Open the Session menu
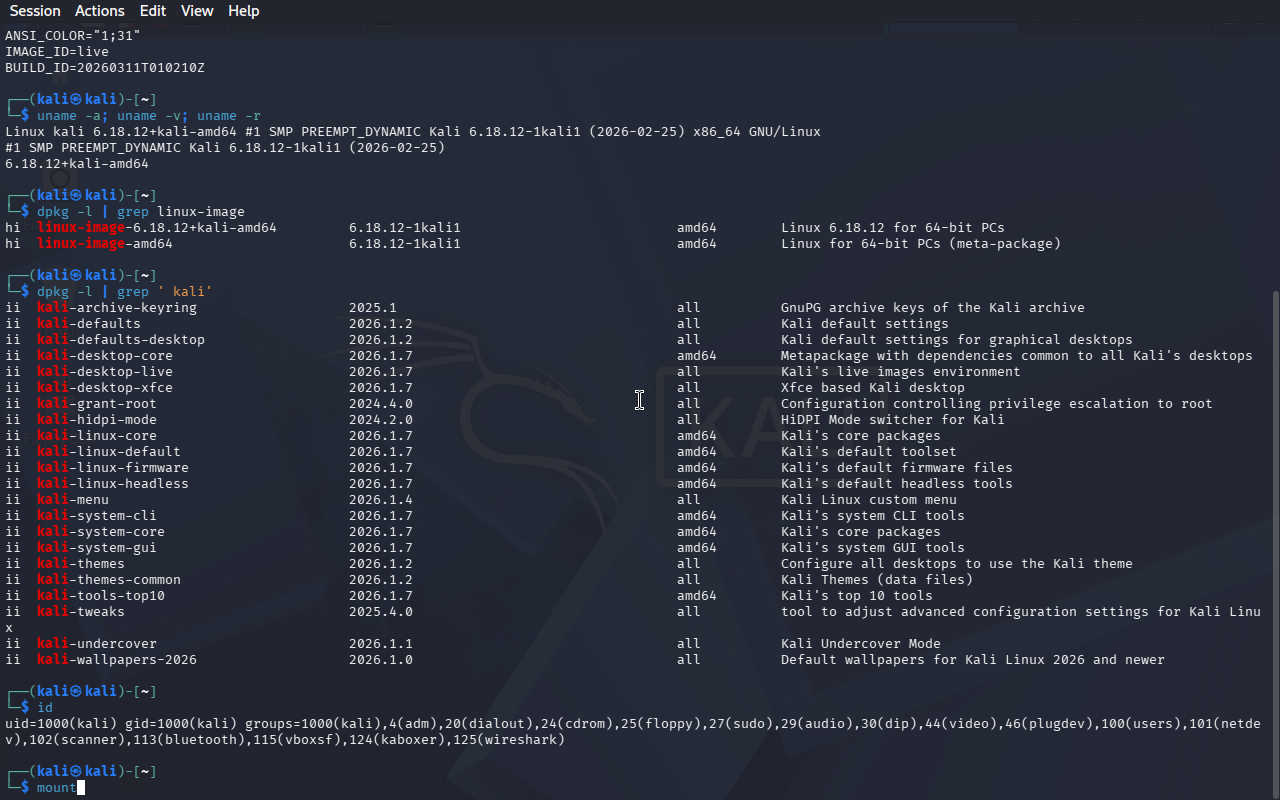This screenshot has height=800, width=1280. pos(35,11)
